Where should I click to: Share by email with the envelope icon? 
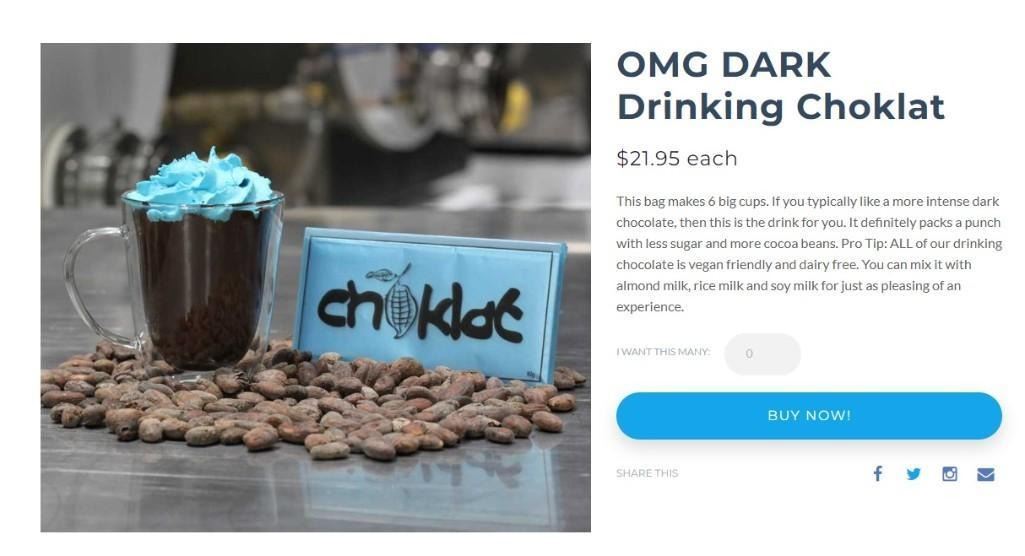click(986, 474)
